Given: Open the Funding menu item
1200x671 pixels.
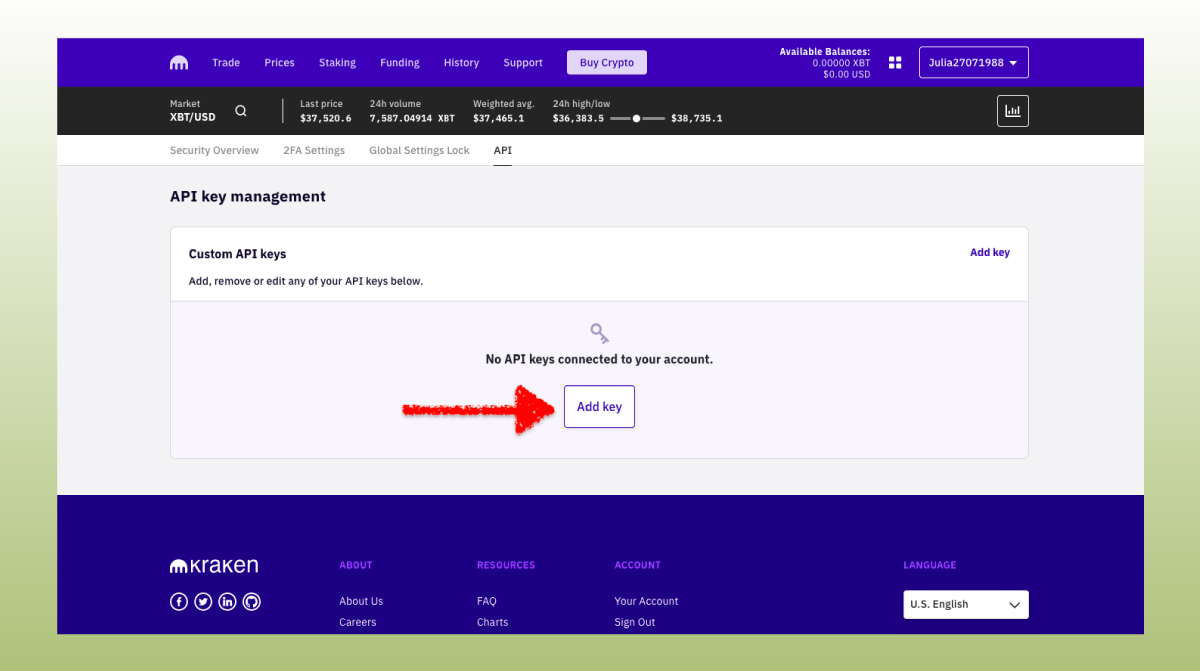Looking at the screenshot, I should [x=399, y=62].
